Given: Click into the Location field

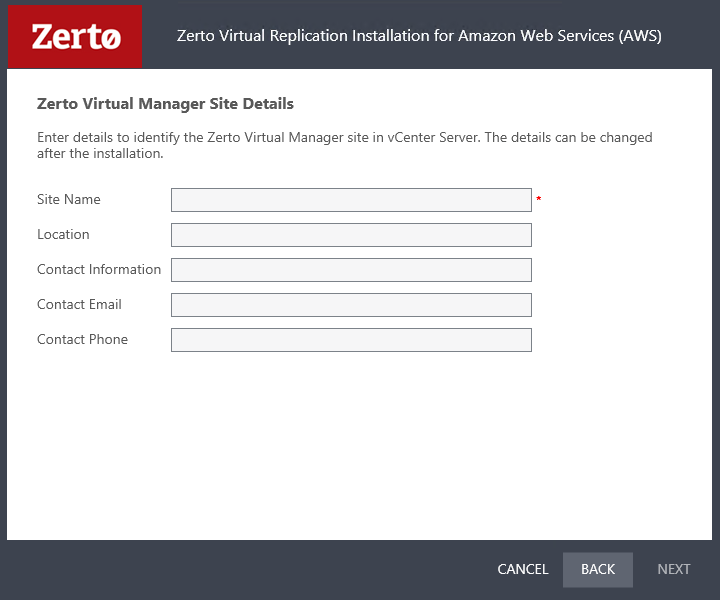Looking at the screenshot, I should 351,235.
